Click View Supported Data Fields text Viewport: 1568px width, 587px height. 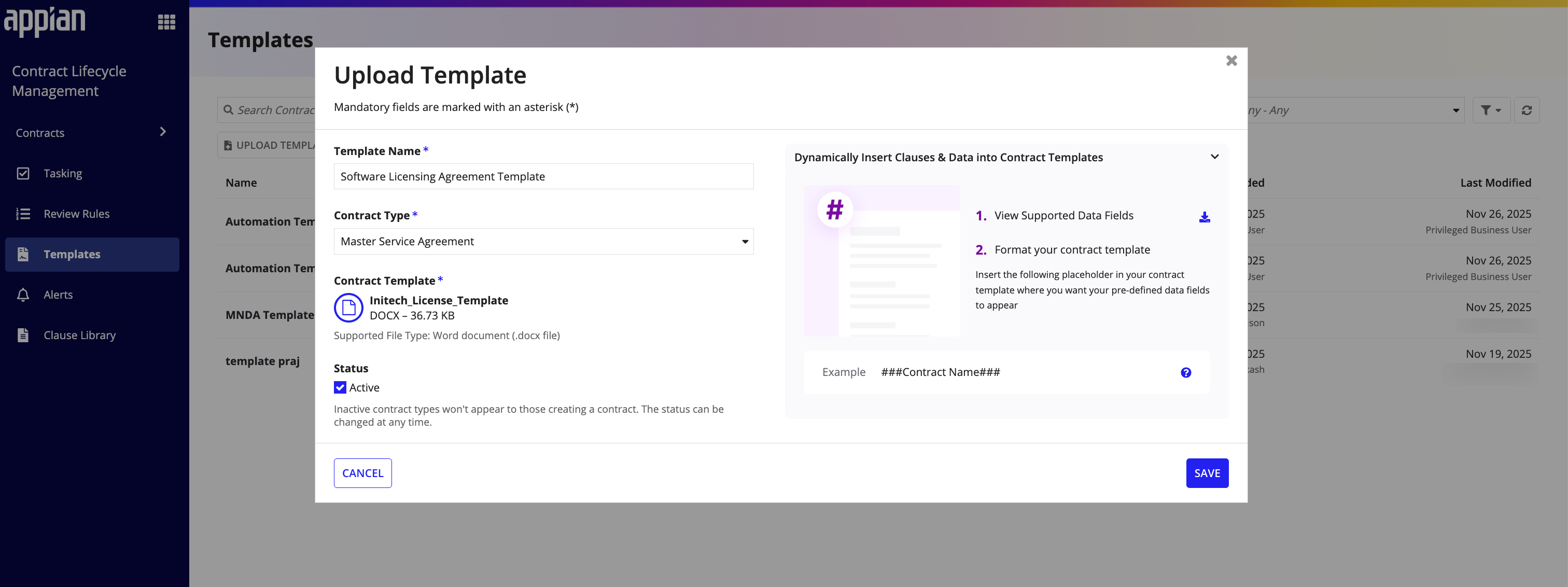point(1063,216)
